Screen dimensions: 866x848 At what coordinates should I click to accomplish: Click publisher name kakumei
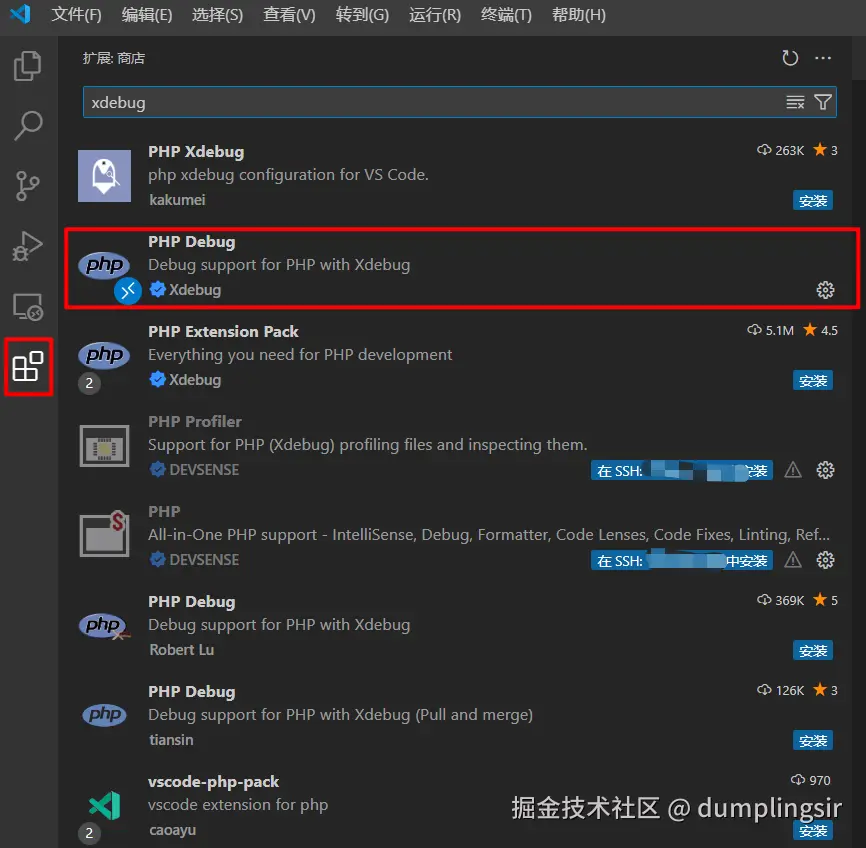(x=177, y=200)
